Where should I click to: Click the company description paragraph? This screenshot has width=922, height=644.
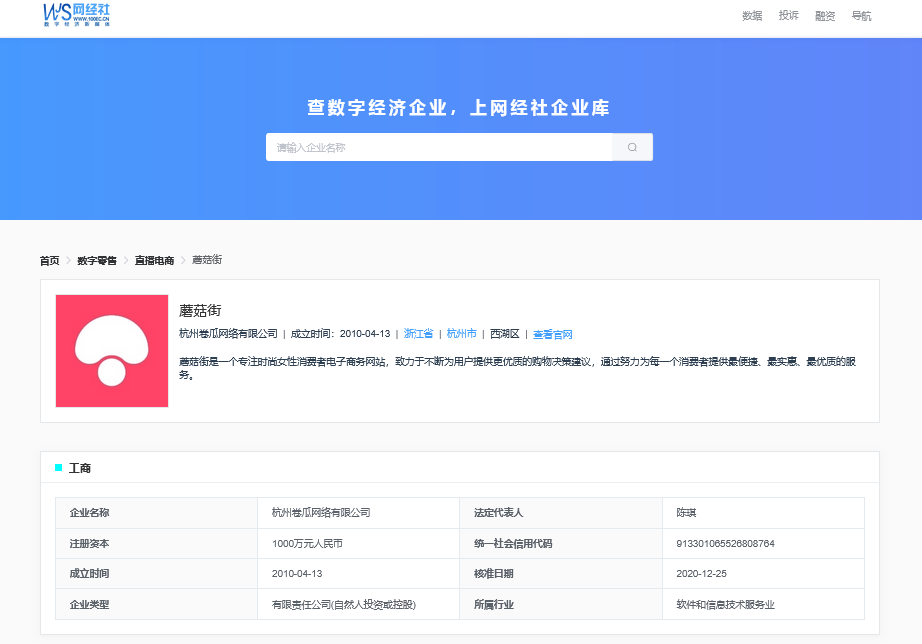tap(517, 368)
